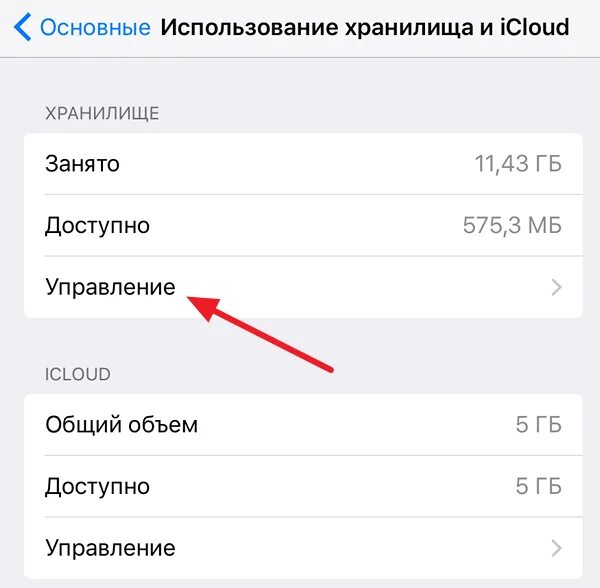Tap the blue back chevron icon
The image size is (600, 588).
point(22,27)
